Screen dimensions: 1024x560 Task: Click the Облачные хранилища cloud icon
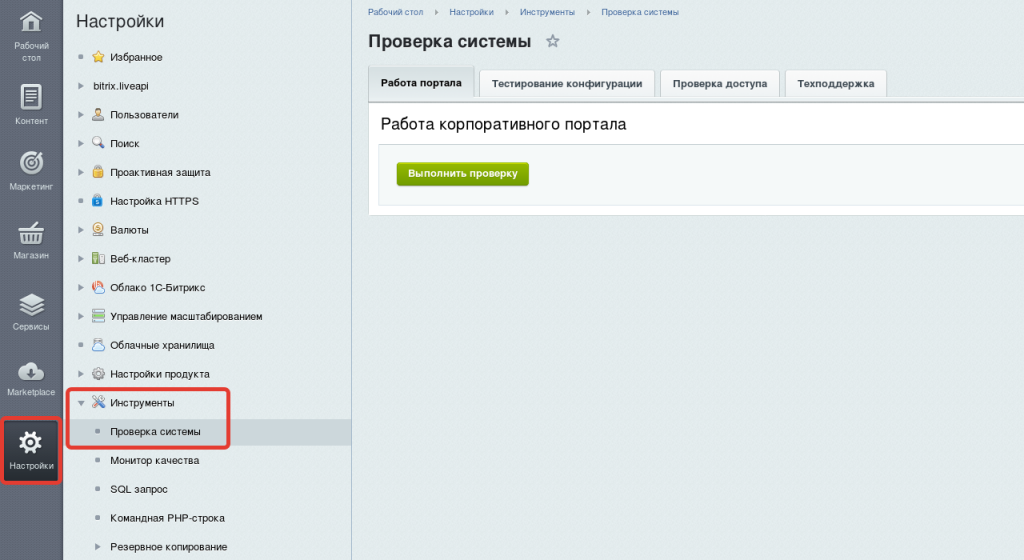pyautogui.click(x=98, y=345)
